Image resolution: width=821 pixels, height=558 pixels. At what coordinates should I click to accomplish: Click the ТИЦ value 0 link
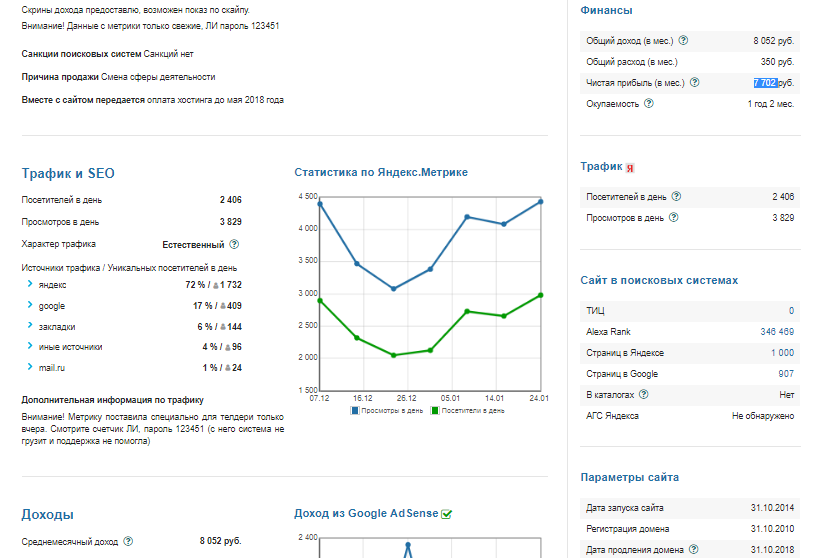click(790, 311)
